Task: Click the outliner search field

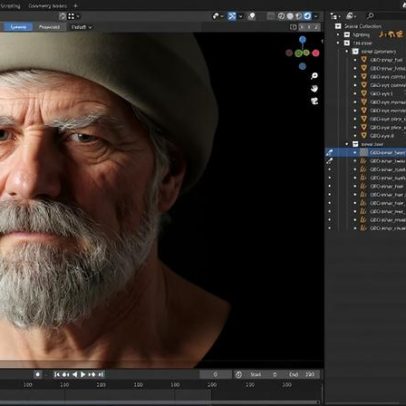Action: pyautogui.click(x=387, y=16)
